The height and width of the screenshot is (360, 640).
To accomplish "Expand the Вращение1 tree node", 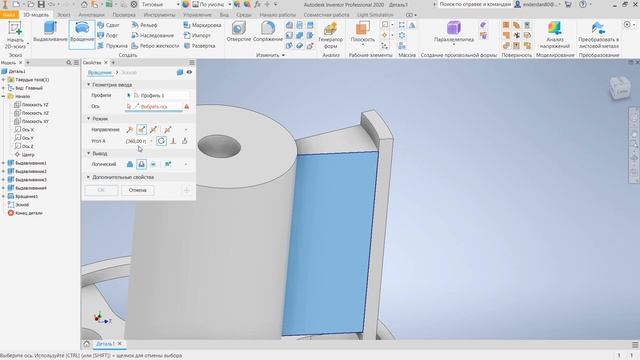I will click(4, 196).
